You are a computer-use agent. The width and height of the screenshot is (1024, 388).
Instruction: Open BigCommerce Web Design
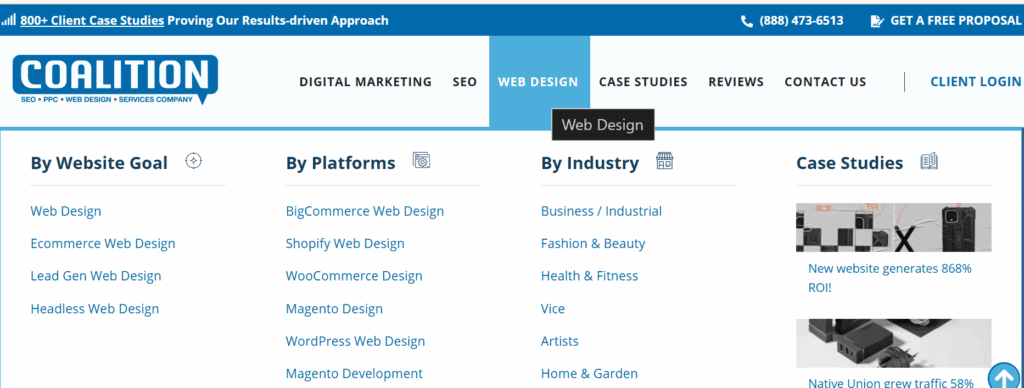pos(364,211)
